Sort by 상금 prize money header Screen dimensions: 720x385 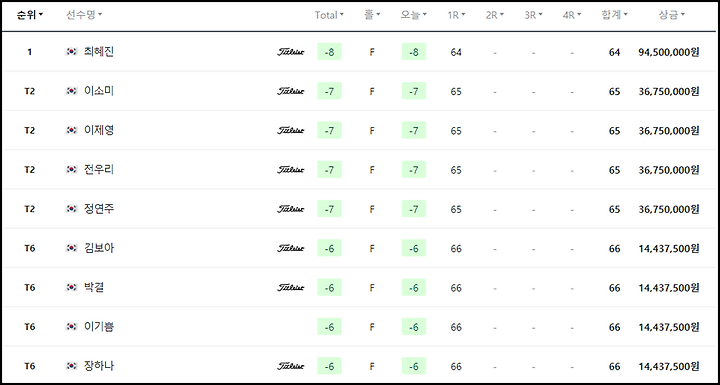tap(671, 15)
